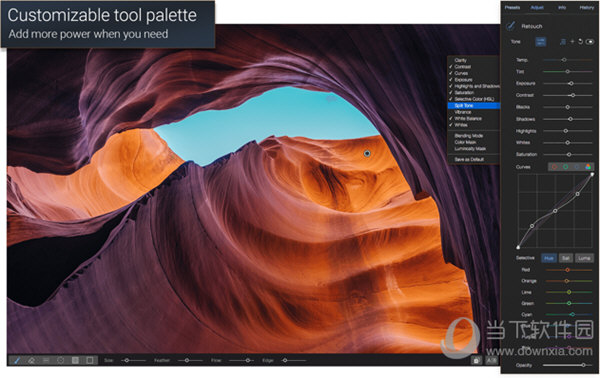600x378 pixels.
Task: Select the Sat selective button
Action: tap(566, 258)
